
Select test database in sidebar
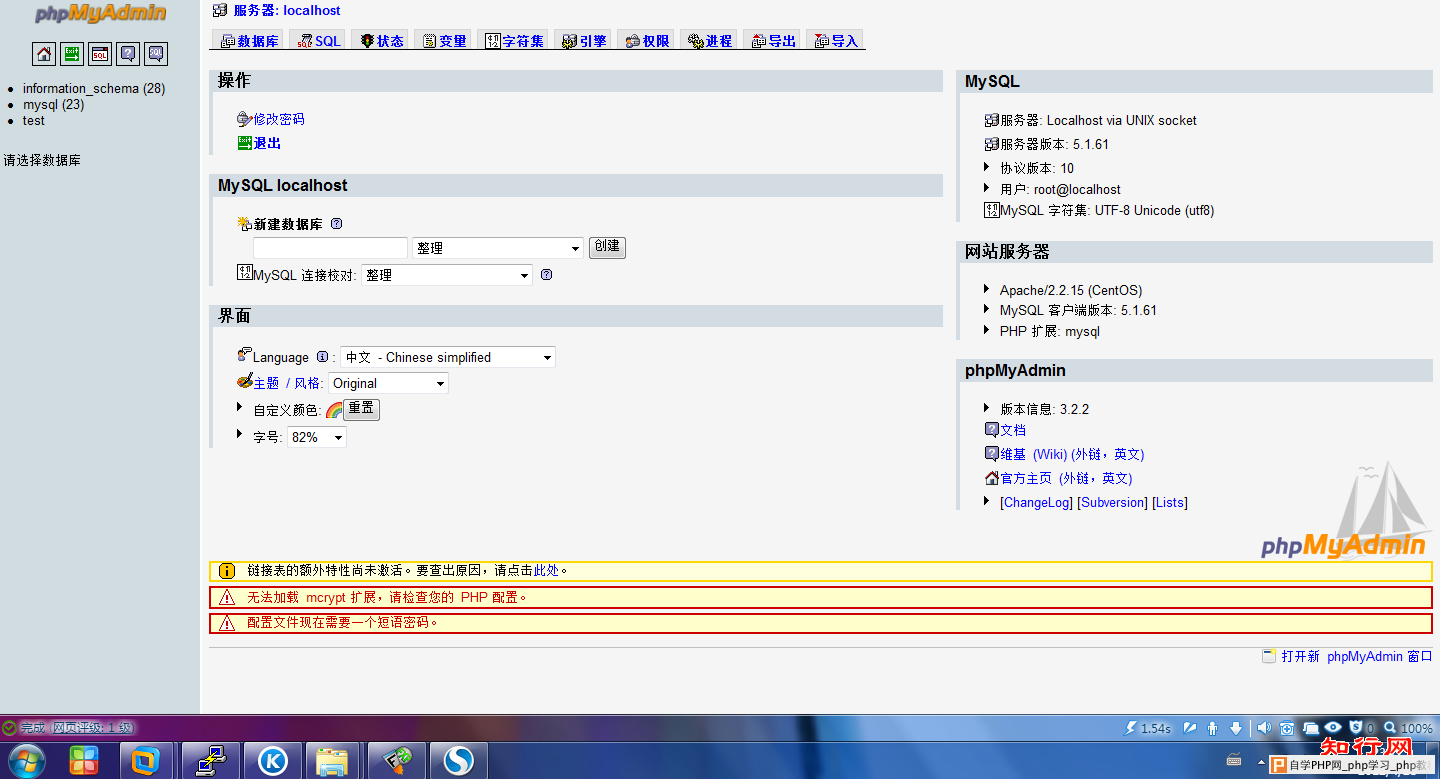pyautogui.click(x=34, y=120)
